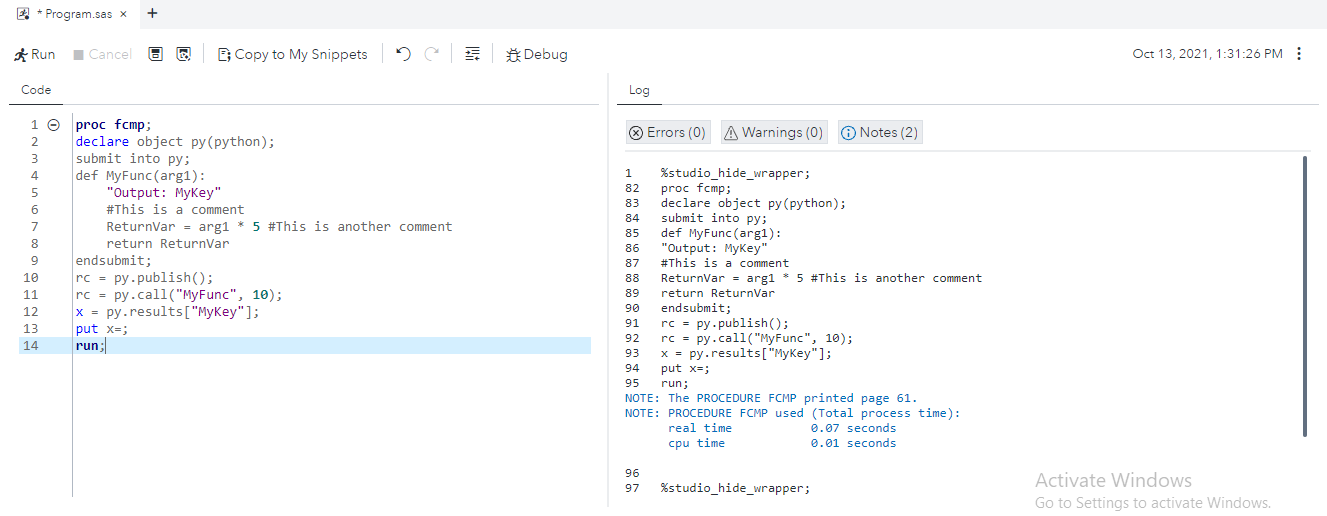Viewport: 1327px width, 516px height.
Task: Select the Program.sas file tab
Action: coord(72,14)
